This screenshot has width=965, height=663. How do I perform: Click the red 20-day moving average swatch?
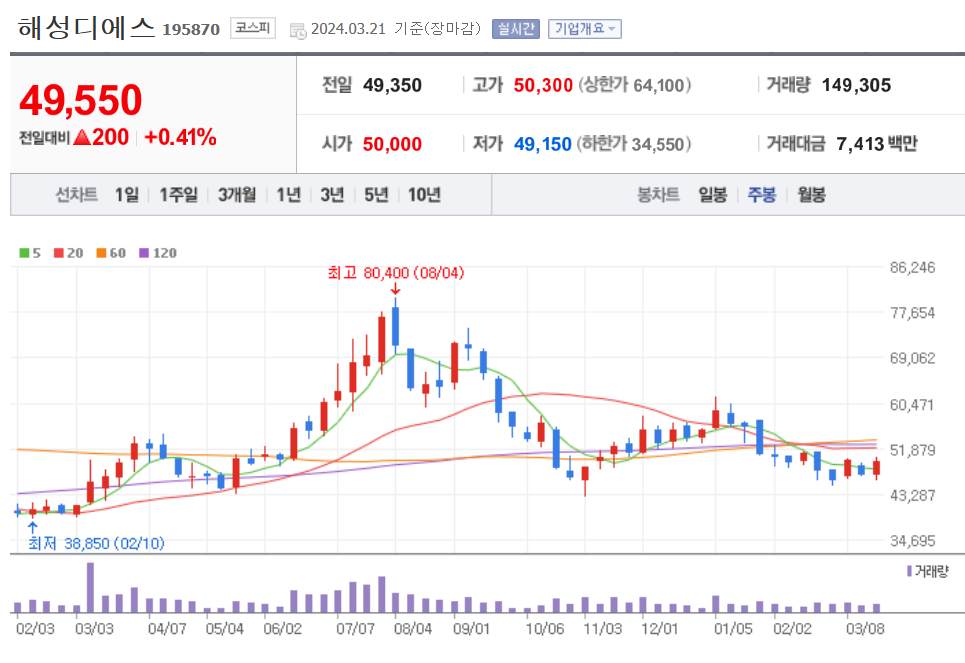(58, 253)
